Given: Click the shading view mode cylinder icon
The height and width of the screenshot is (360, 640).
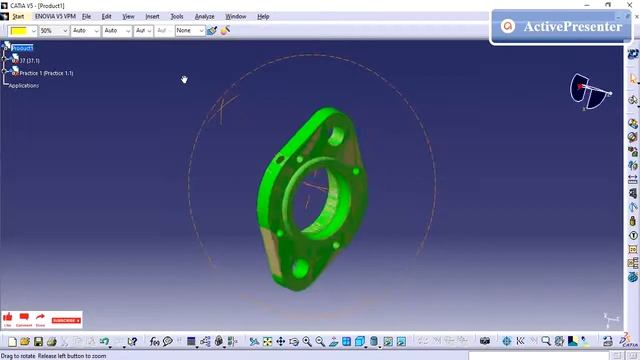Looking at the screenshot, I should [373, 341].
